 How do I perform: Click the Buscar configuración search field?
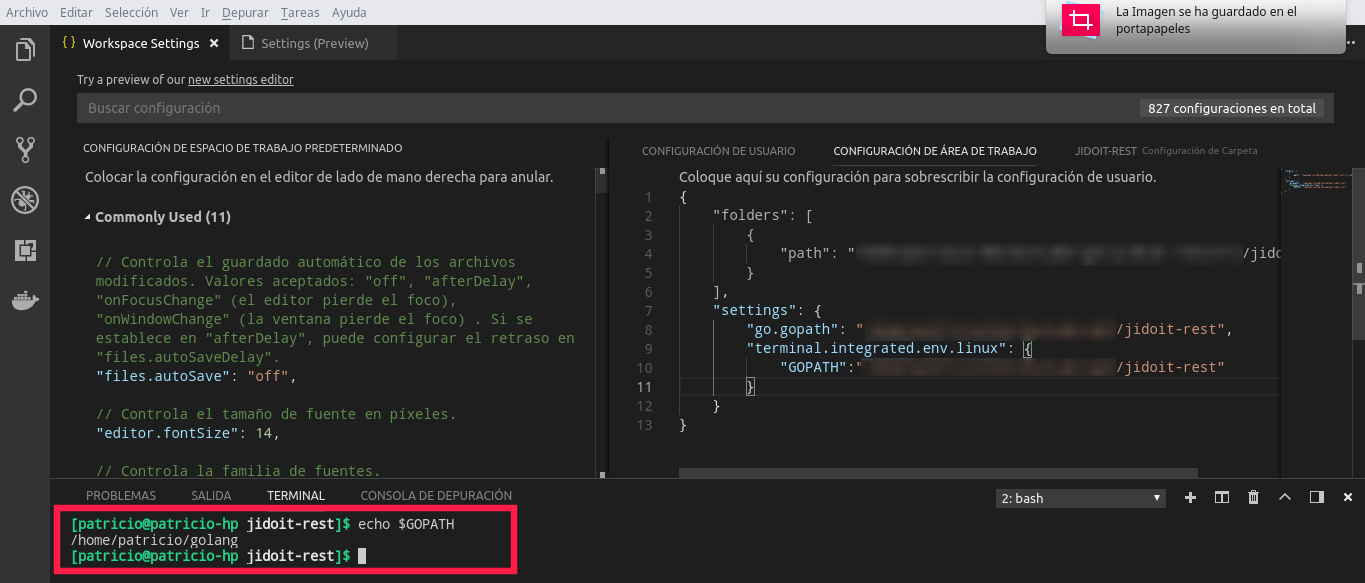(400, 107)
